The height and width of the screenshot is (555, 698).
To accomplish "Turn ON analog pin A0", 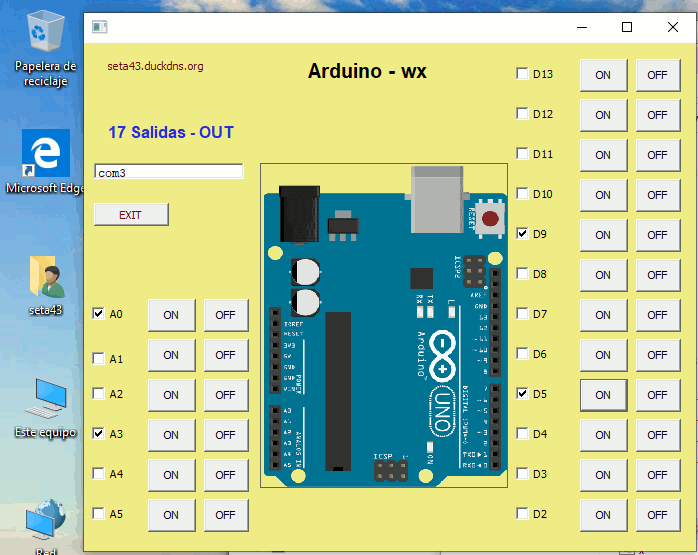I will tap(171, 316).
